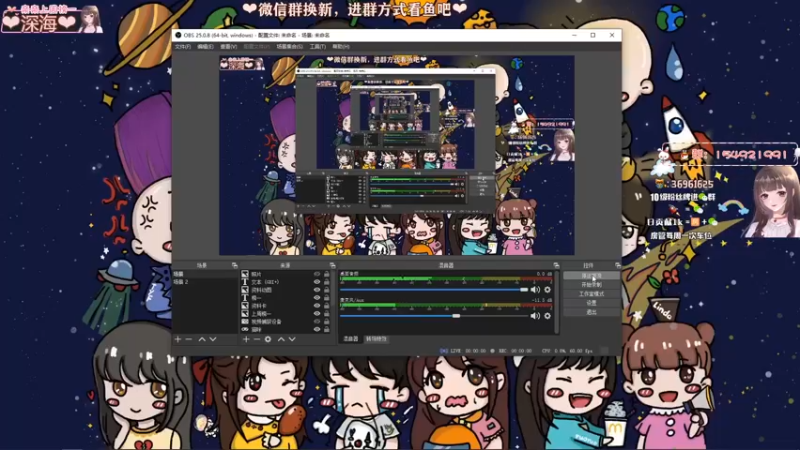Open the 工具(T) menu
This screenshot has width=800, height=450.
(x=318, y=46)
